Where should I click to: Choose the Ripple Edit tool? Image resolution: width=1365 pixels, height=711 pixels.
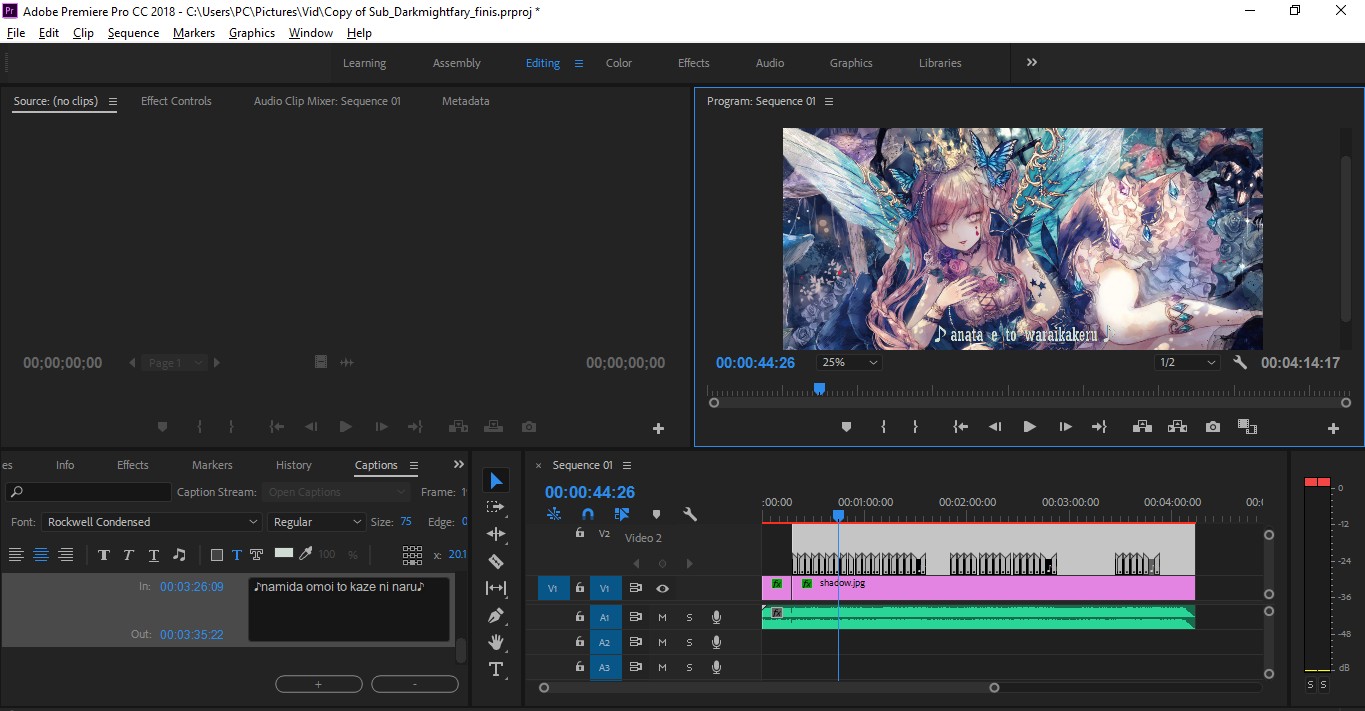point(496,534)
